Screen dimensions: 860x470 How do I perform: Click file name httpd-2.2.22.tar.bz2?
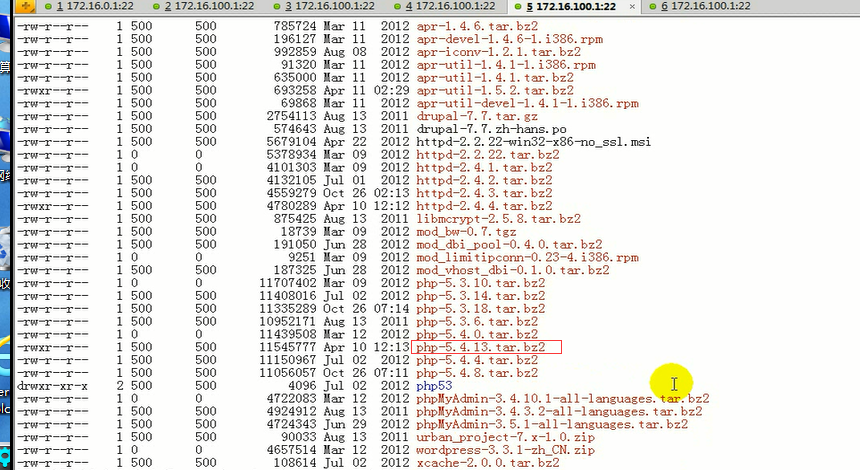488,154
